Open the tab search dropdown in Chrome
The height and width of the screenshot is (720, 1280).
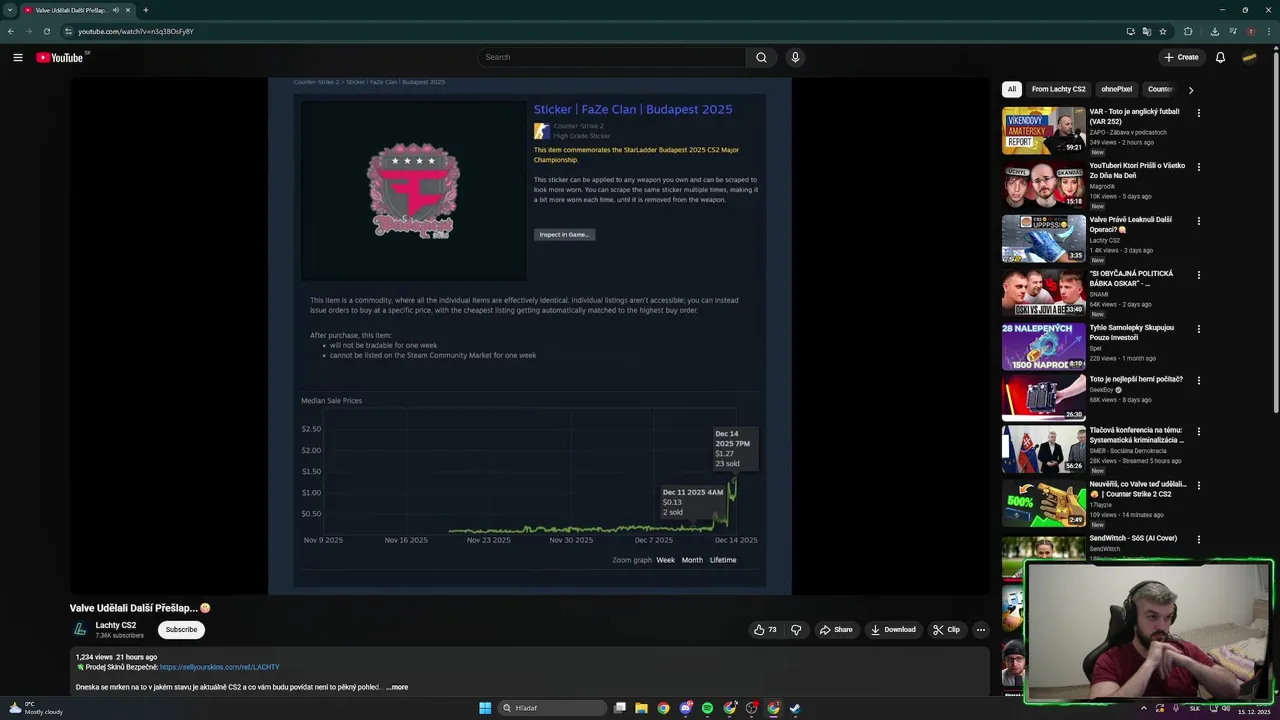pyautogui.click(x=10, y=10)
